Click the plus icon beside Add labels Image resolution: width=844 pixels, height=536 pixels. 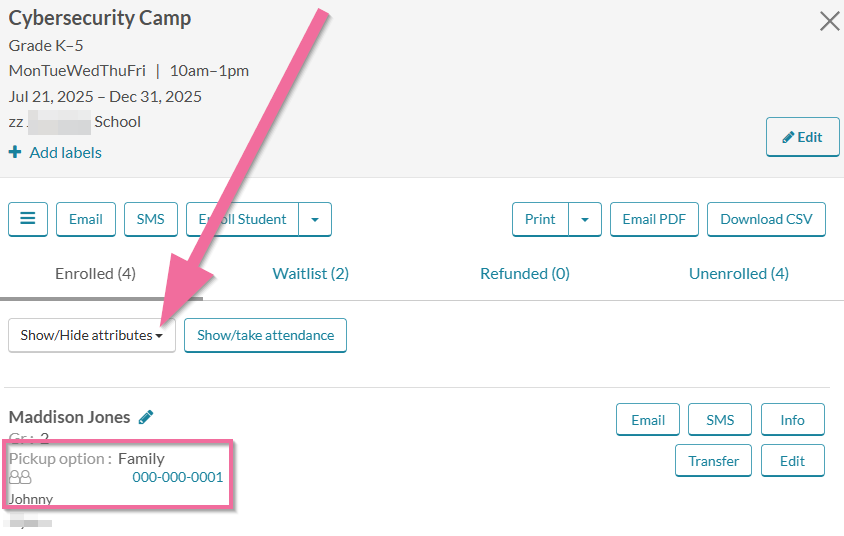point(15,152)
